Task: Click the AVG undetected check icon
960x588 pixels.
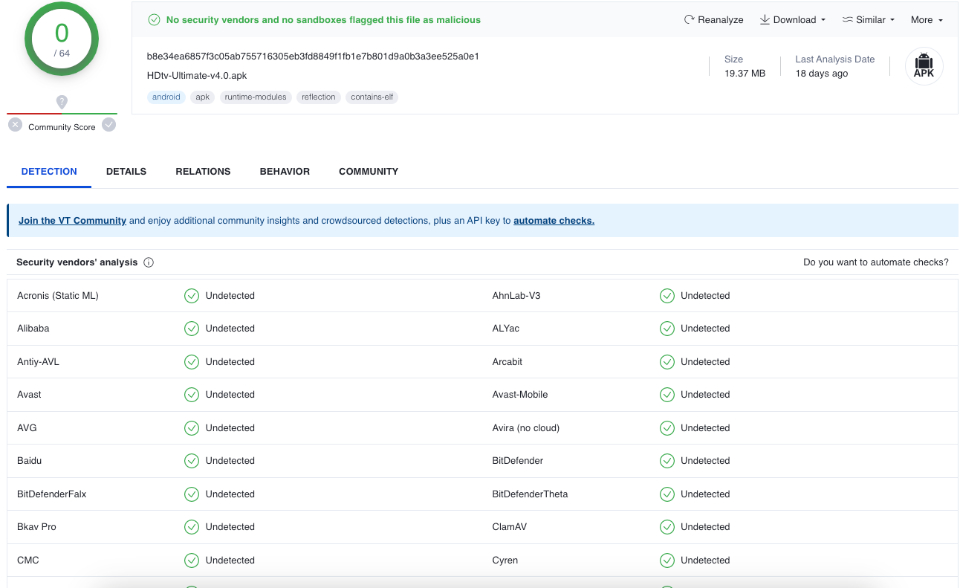Action: [x=192, y=428]
